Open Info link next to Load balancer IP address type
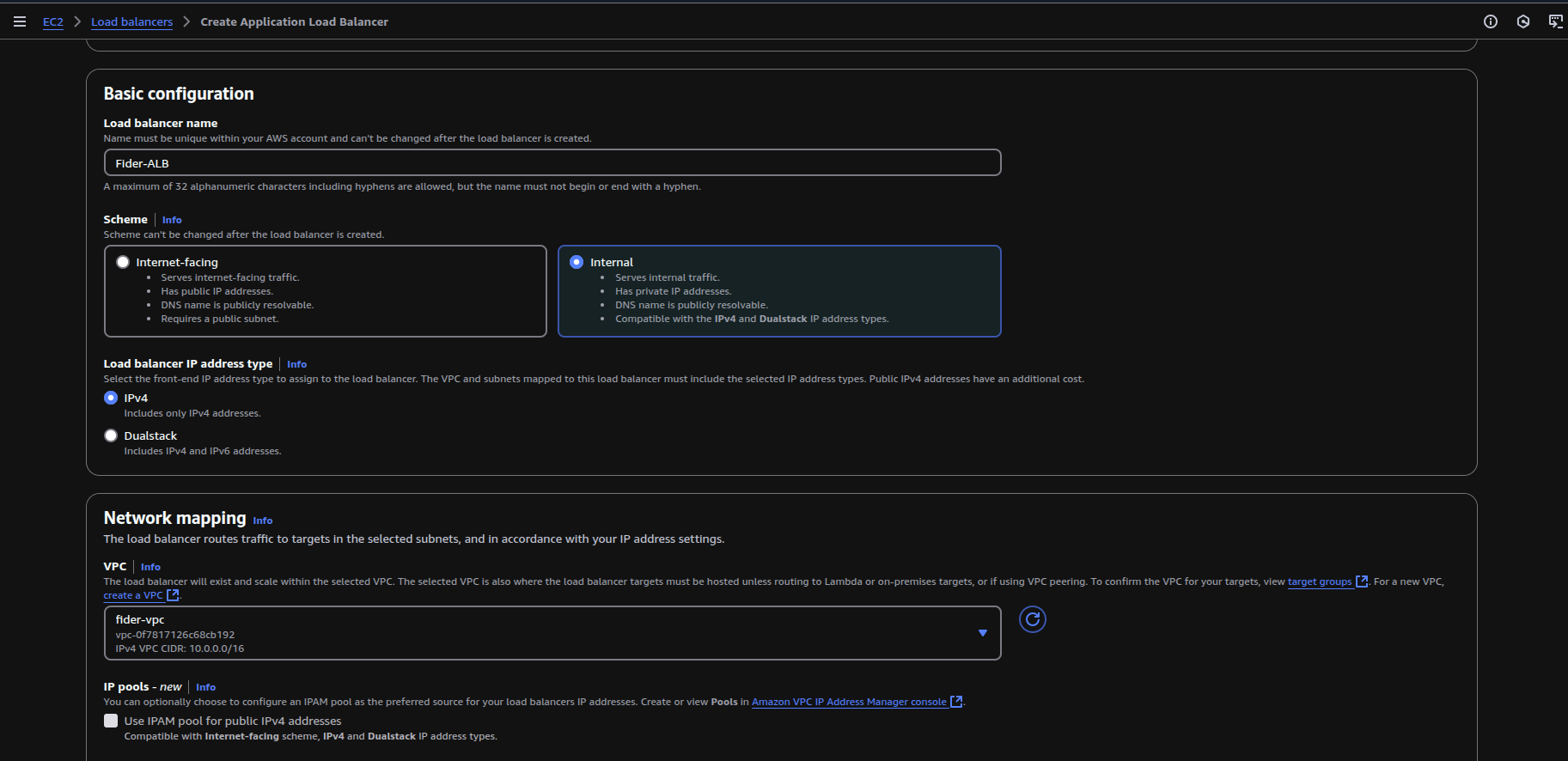The image size is (1568, 761). (x=296, y=364)
